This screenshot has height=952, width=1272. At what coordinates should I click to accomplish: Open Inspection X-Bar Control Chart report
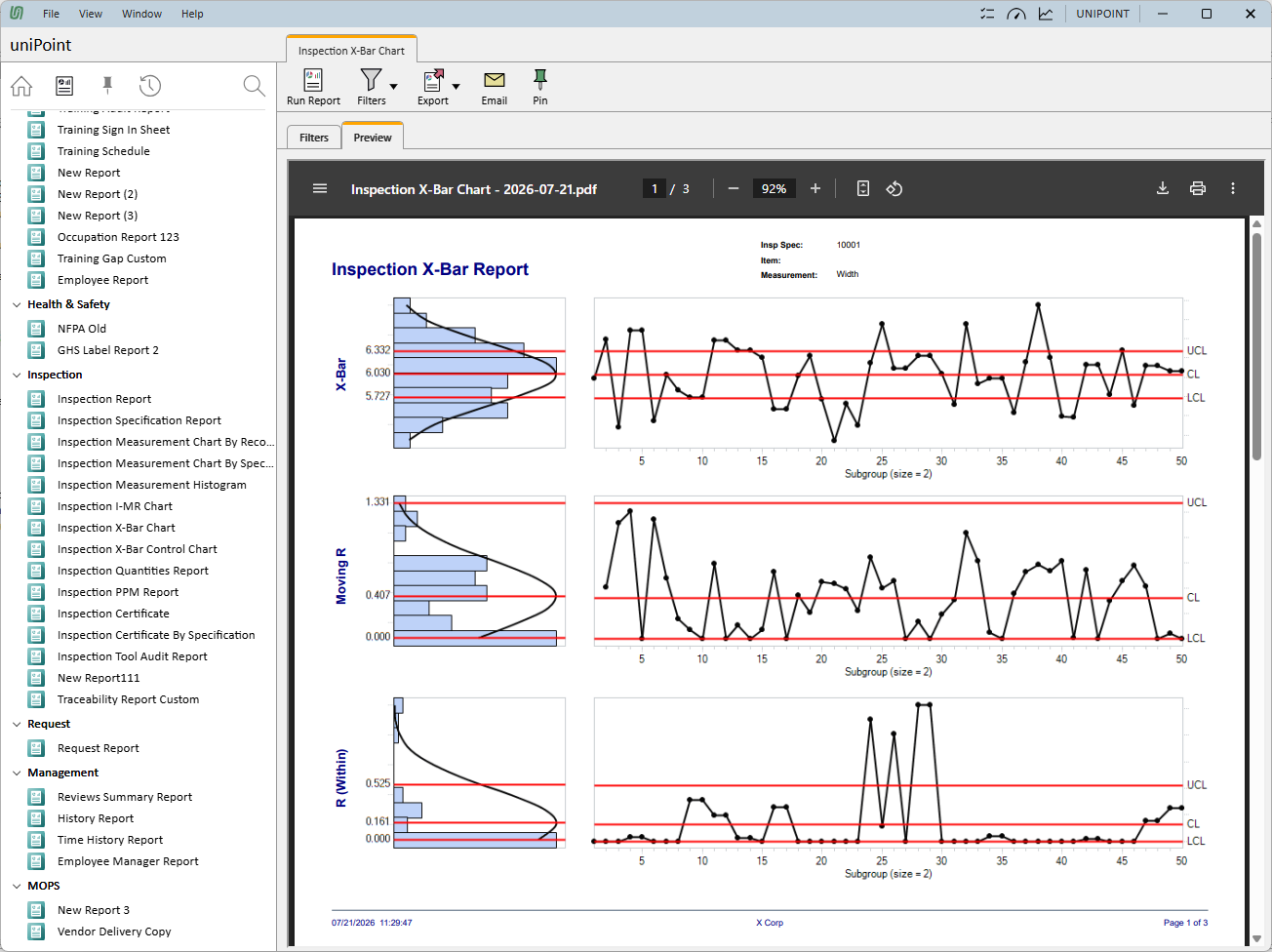point(138,549)
